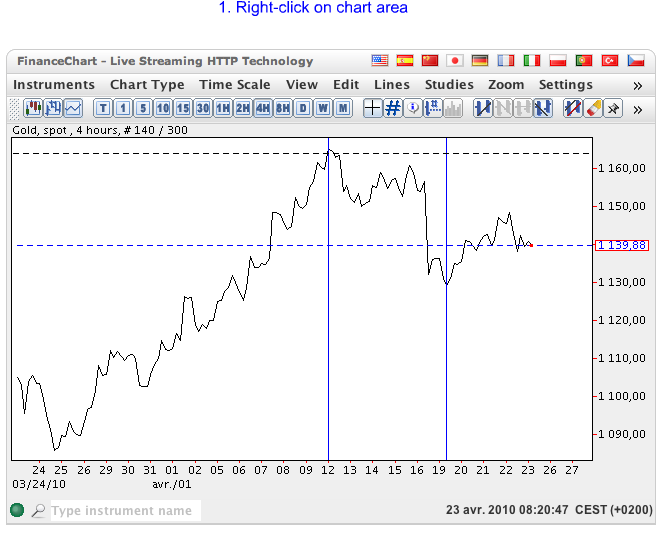Switch to the bar chart icon
Viewport: 662px width, 535px height.
[x=53, y=108]
